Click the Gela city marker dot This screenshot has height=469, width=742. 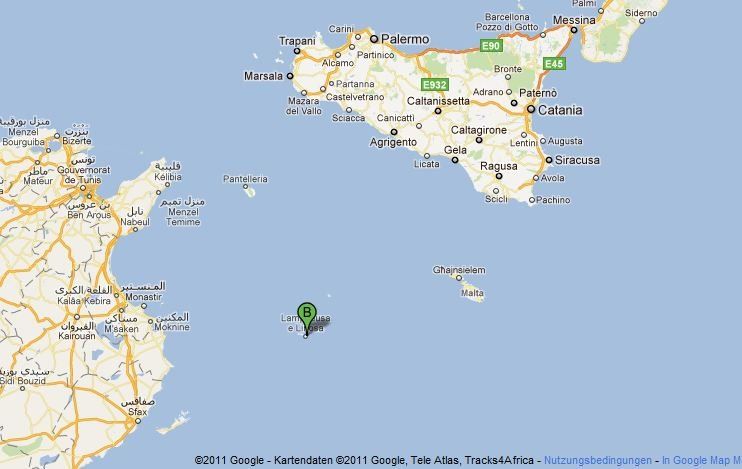[455, 160]
